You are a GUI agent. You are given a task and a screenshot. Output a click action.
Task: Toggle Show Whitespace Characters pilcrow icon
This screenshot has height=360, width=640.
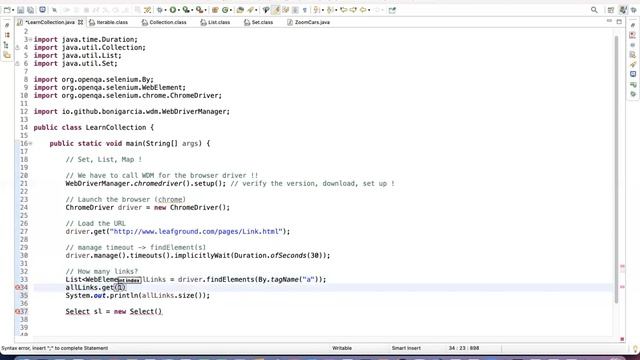click(304, 10)
